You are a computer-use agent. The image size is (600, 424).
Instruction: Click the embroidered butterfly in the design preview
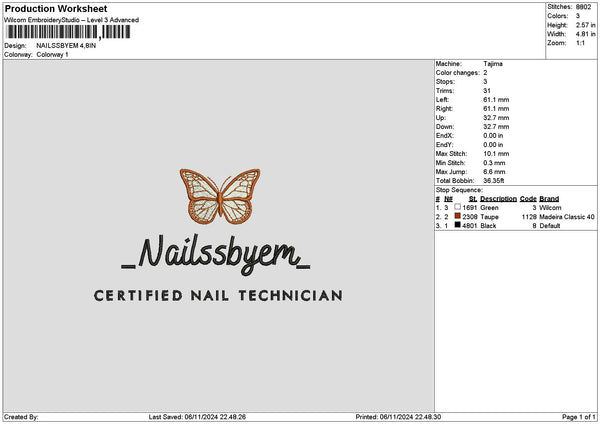point(220,196)
